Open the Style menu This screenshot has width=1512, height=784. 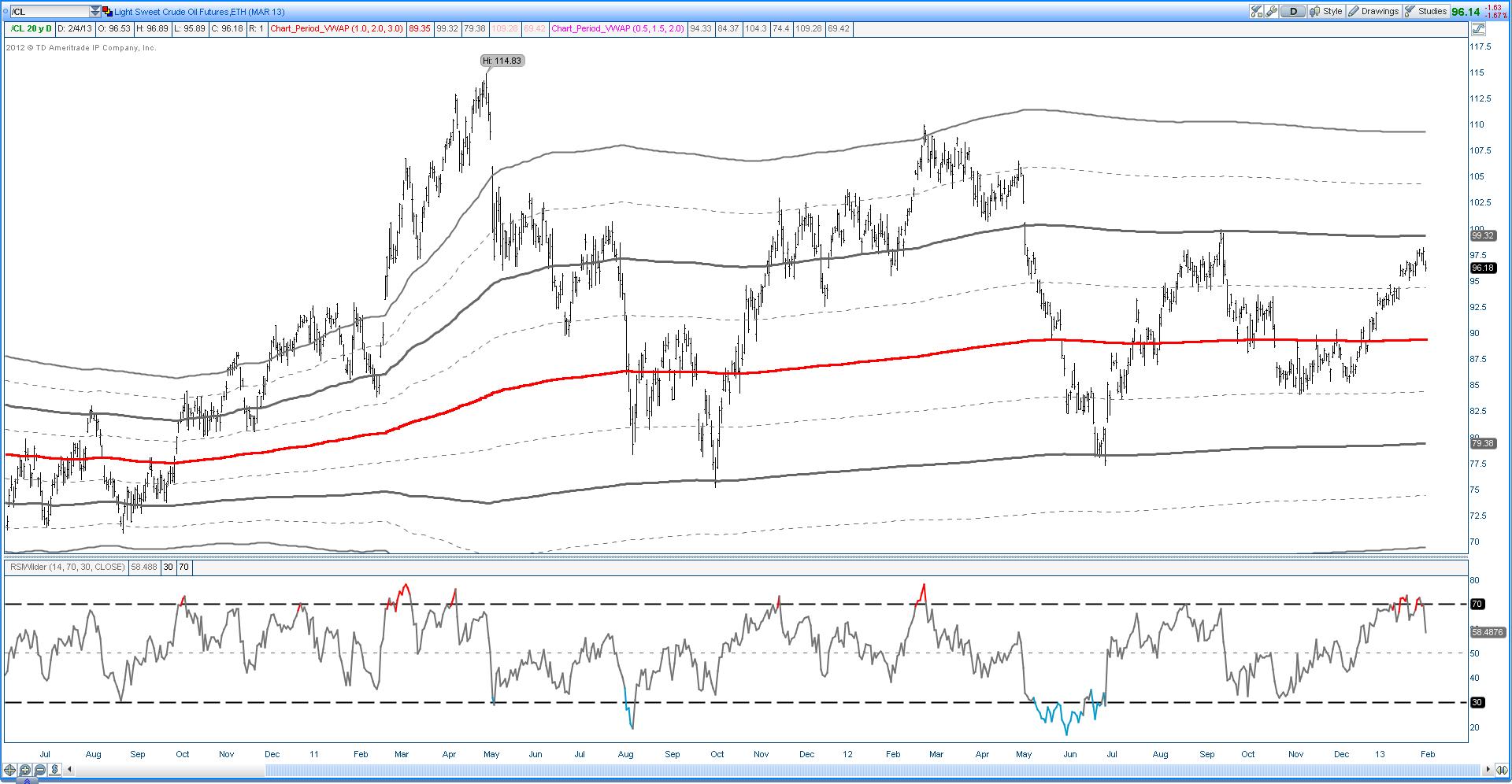point(1326,11)
